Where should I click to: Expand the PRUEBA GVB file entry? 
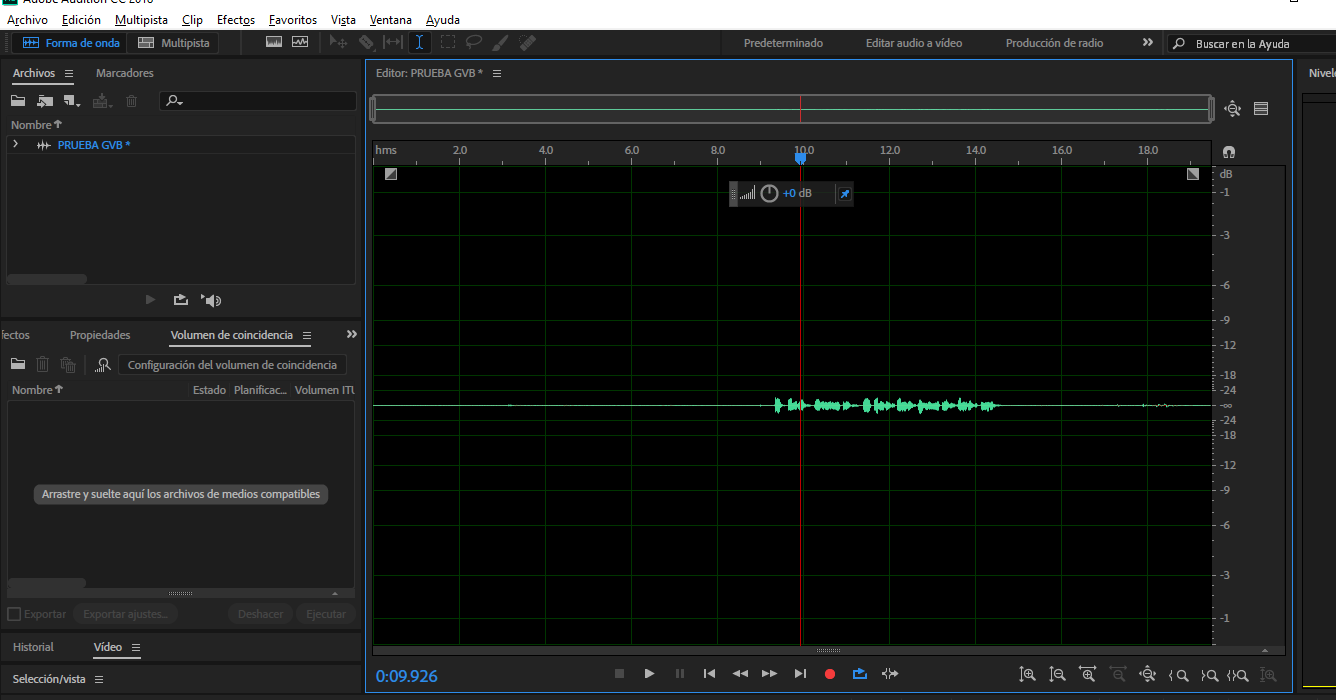16,145
